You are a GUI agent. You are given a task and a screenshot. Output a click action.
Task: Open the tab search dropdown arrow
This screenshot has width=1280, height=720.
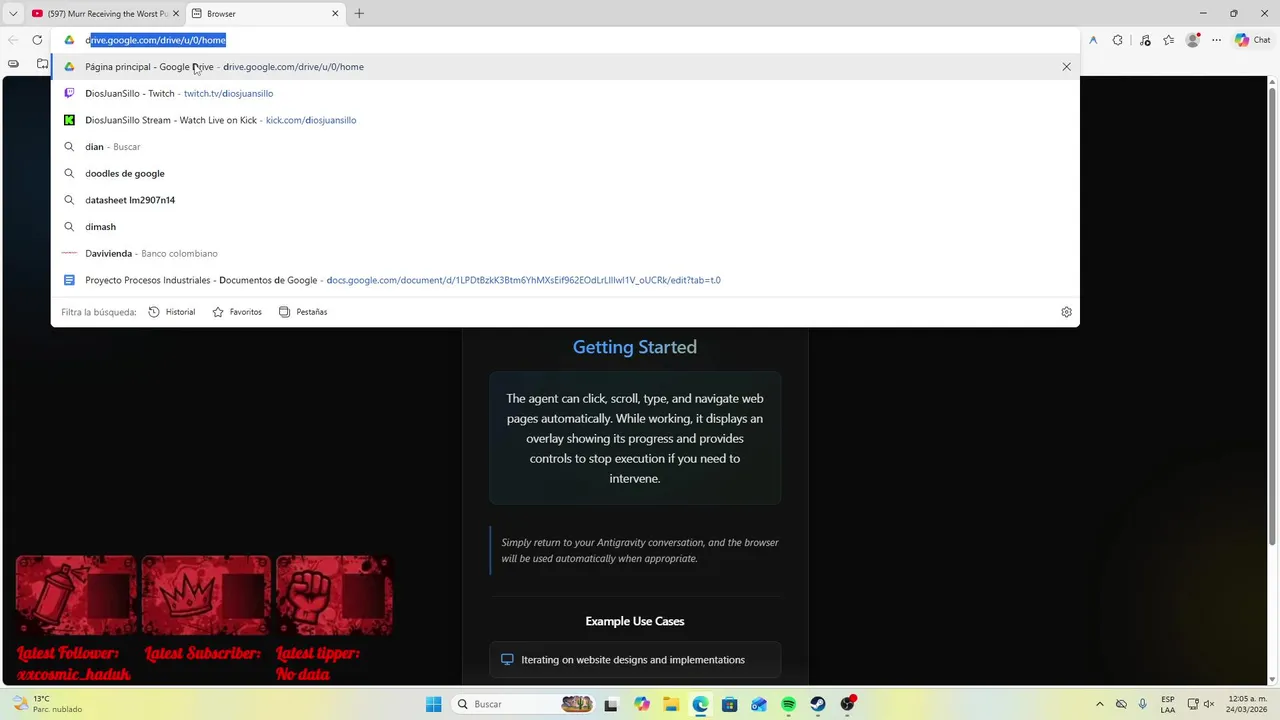(13, 13)
